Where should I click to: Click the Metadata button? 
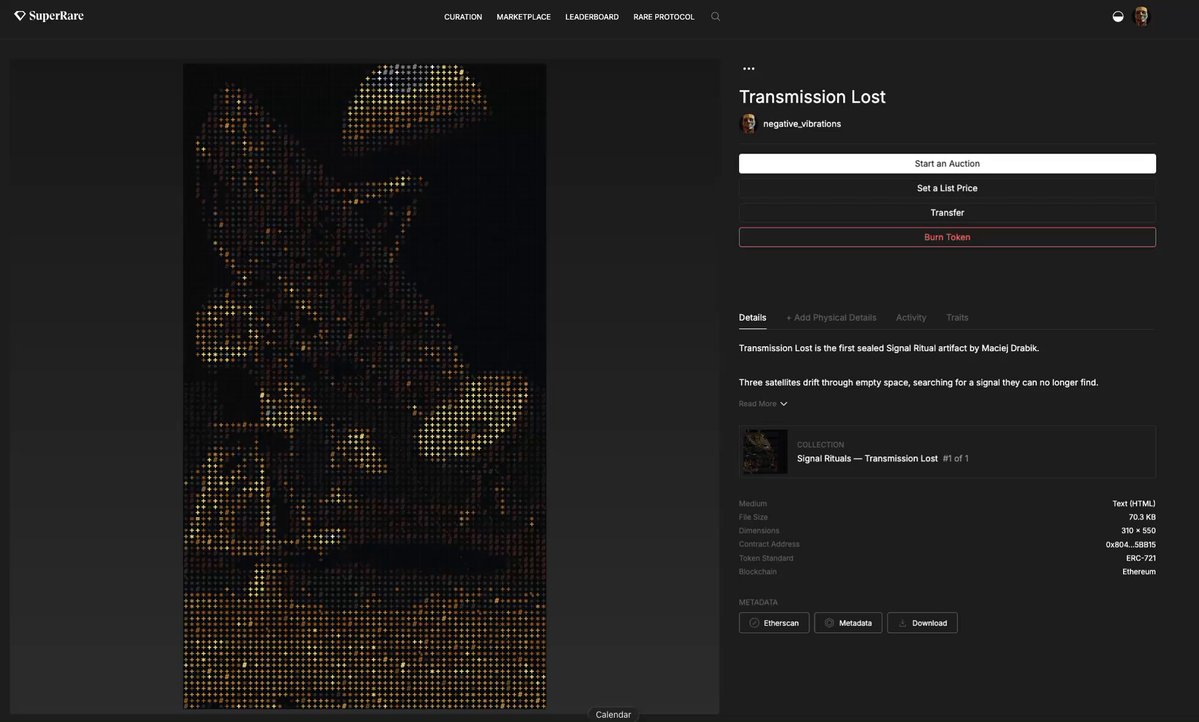848,623
